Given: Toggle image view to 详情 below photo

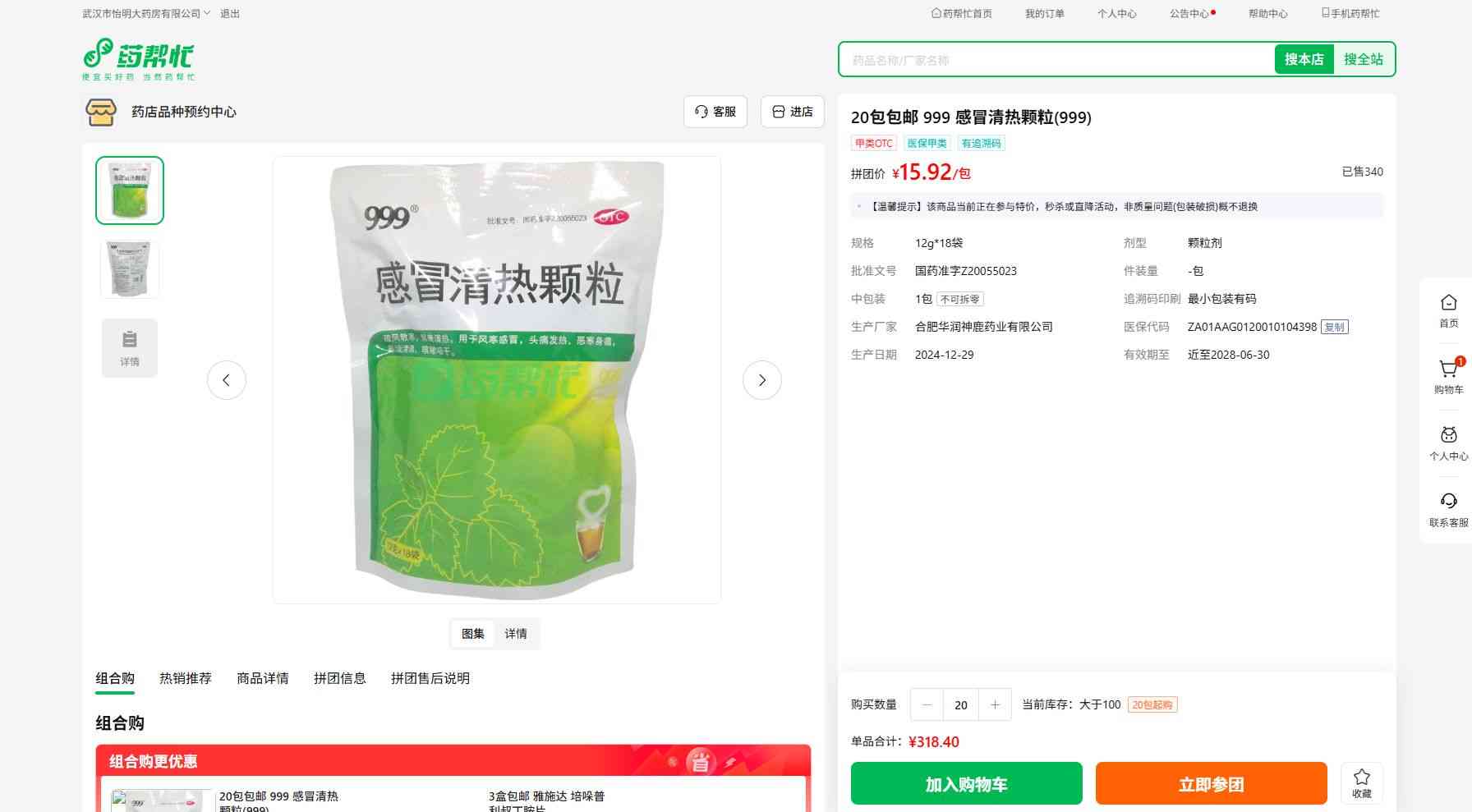Looking at the screenshot, I should click(516, 634).
